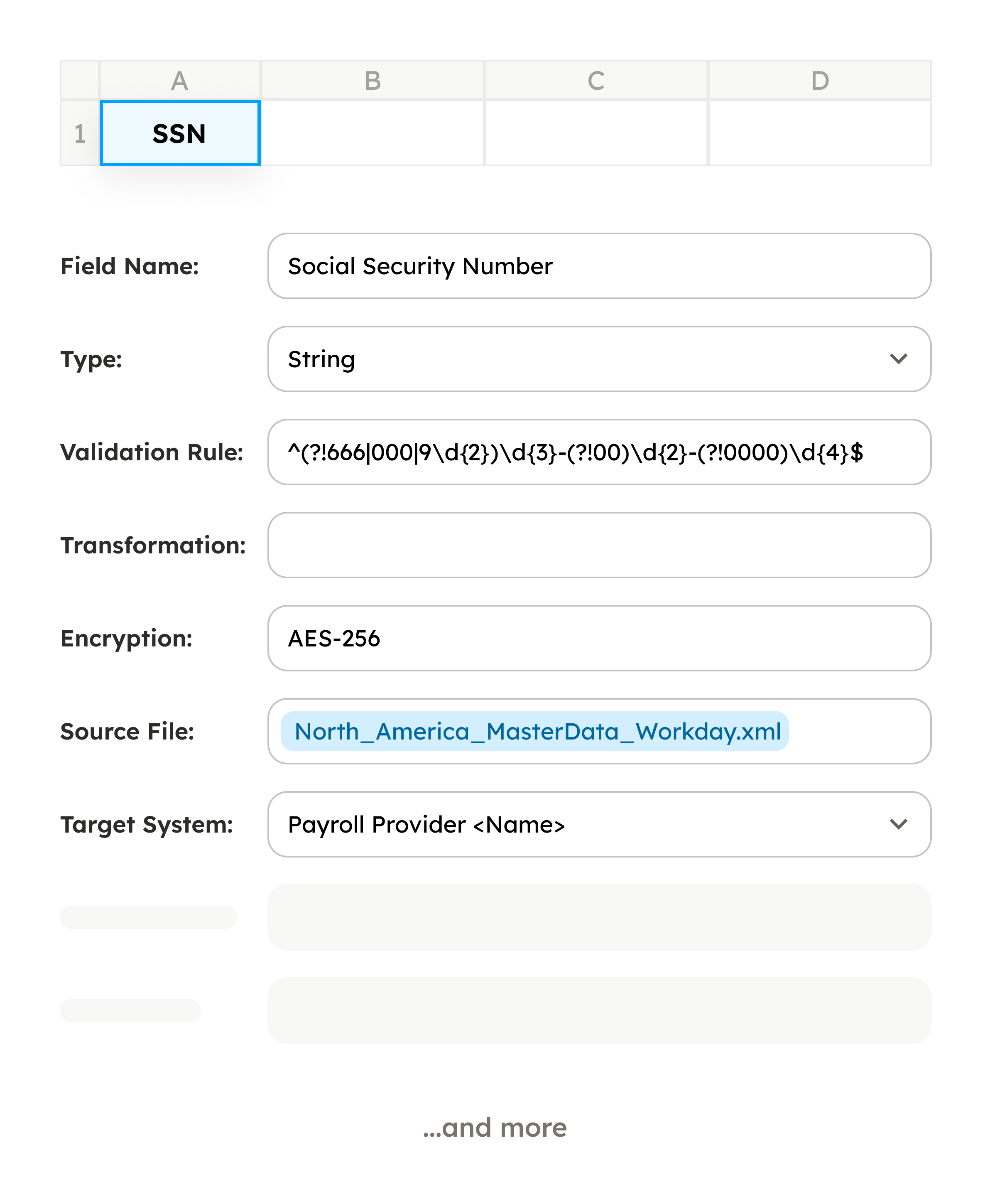Click empty cell C1
995x1204 pixels.
click(x=596, y=133)
